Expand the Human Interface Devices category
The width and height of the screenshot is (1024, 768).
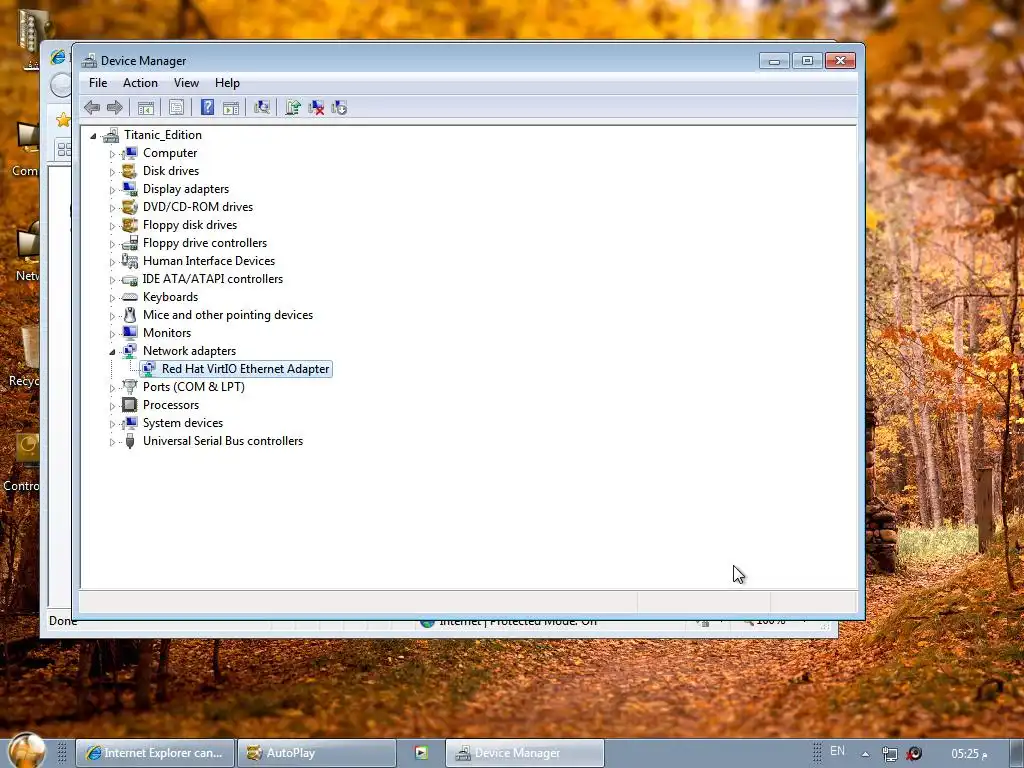[112, 262]
